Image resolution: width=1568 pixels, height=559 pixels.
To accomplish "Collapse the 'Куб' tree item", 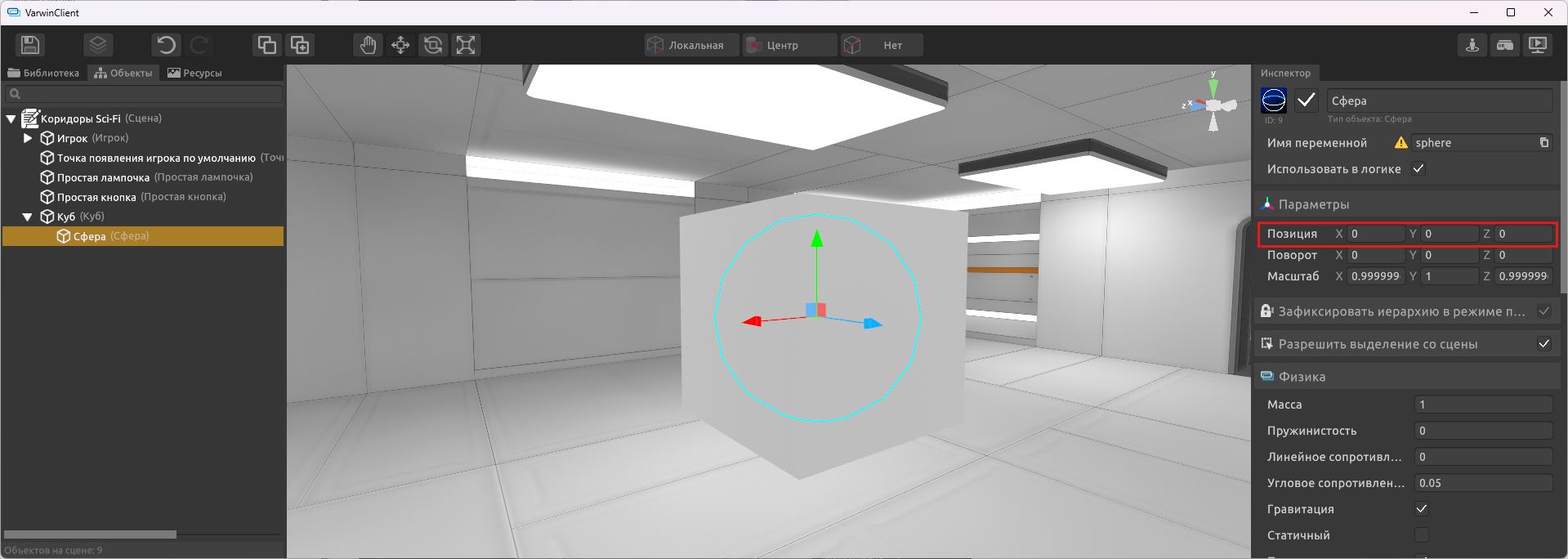I will (x=28, y=217).
